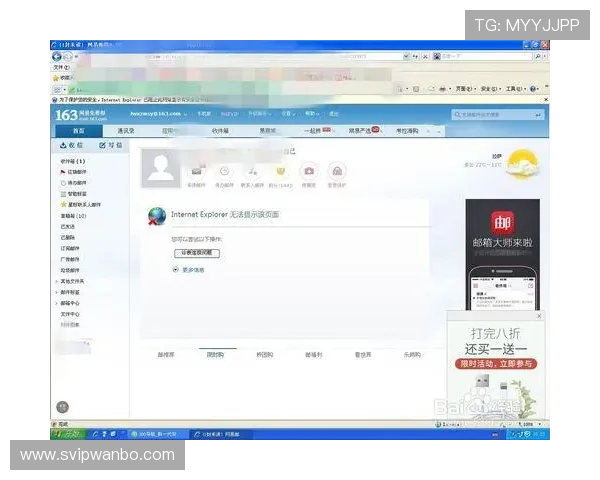The image size is (600, 480).
Task: Open the 安全(S) safety menu dropdown
Action: click(x=491, y=89)
